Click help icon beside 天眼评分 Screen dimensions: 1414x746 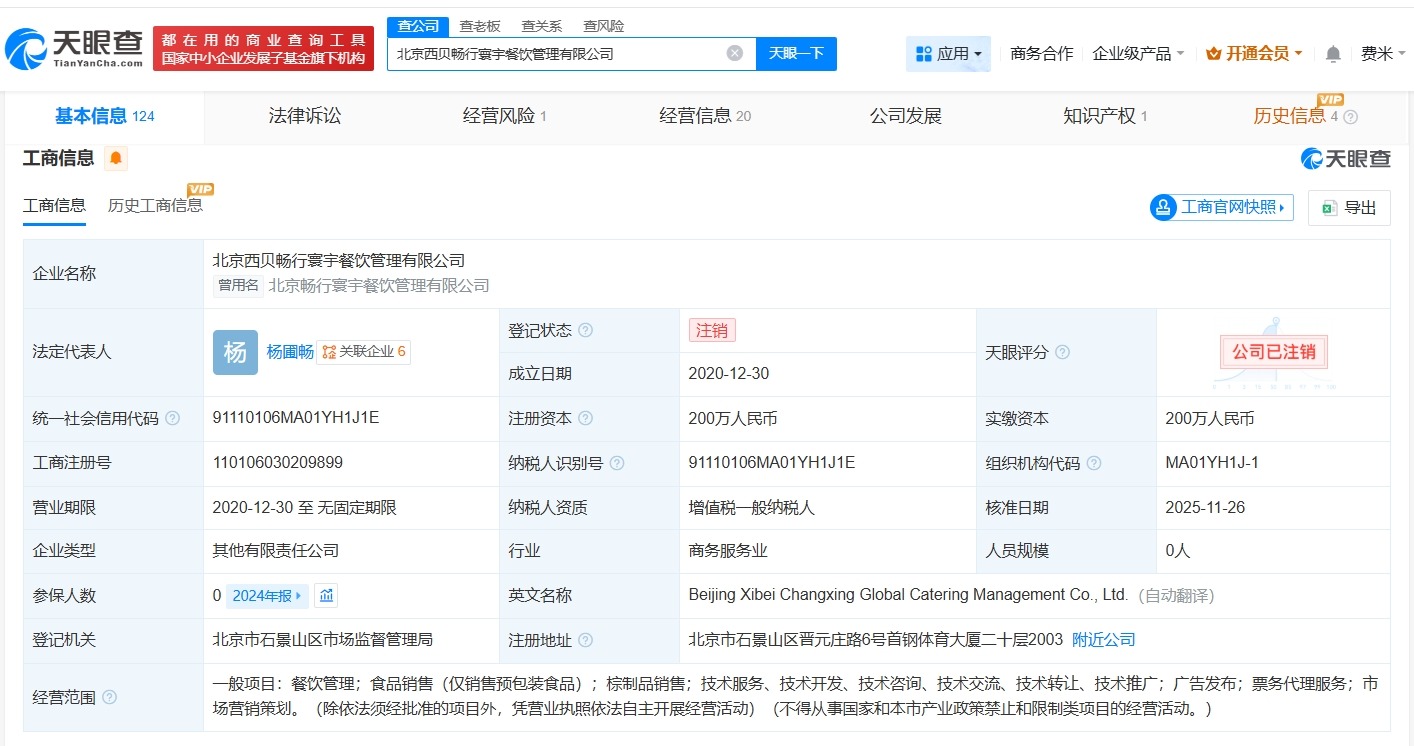coord(1063,353)
